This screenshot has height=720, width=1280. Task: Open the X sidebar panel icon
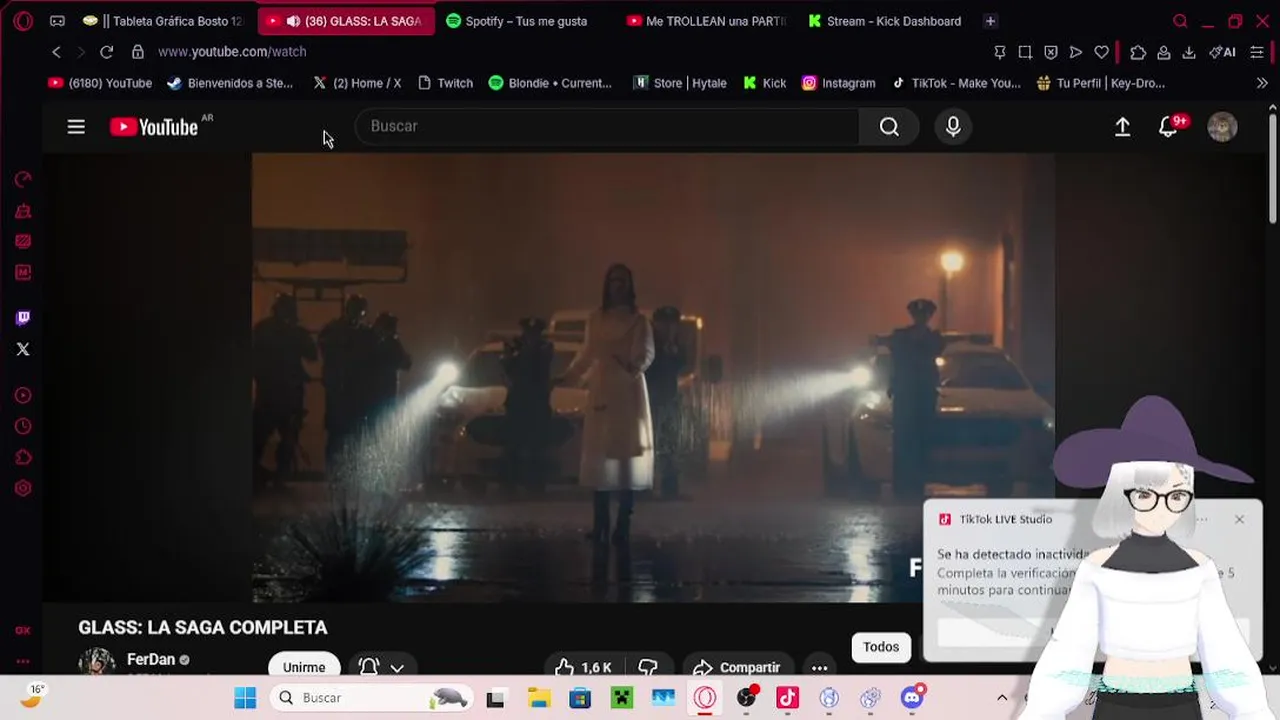23,349
